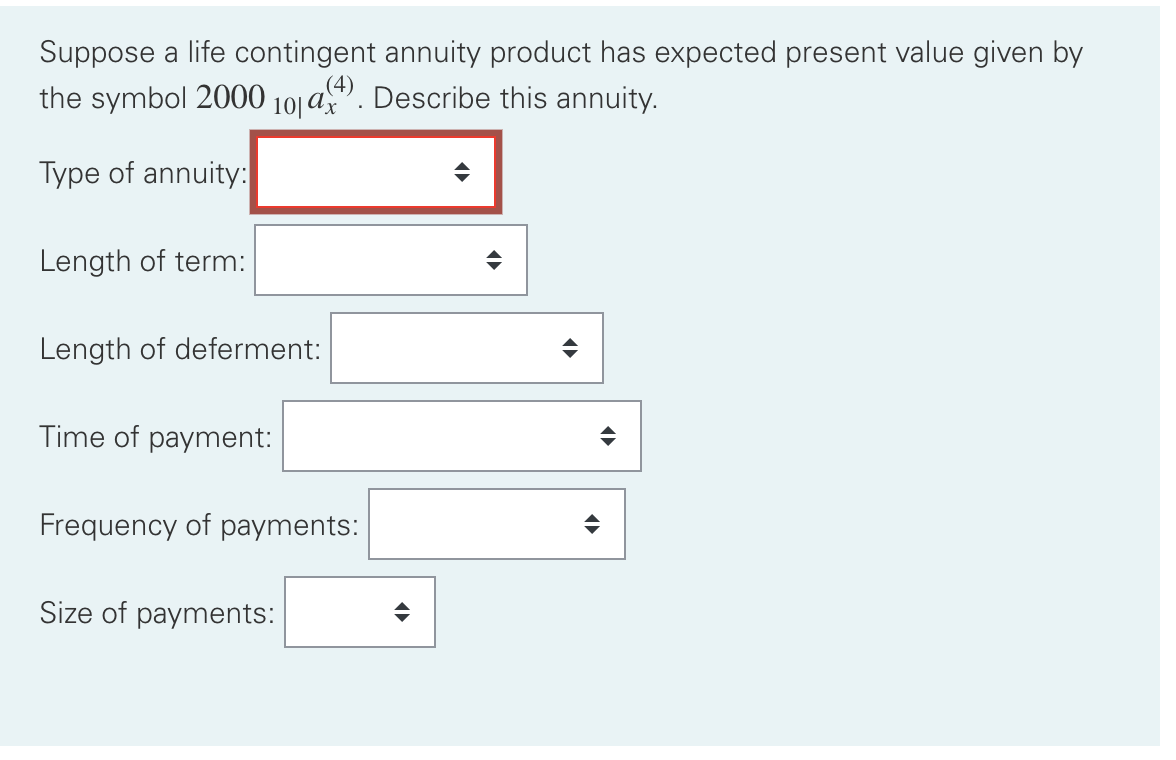Open the Length of term dropdown

point(391,260)
